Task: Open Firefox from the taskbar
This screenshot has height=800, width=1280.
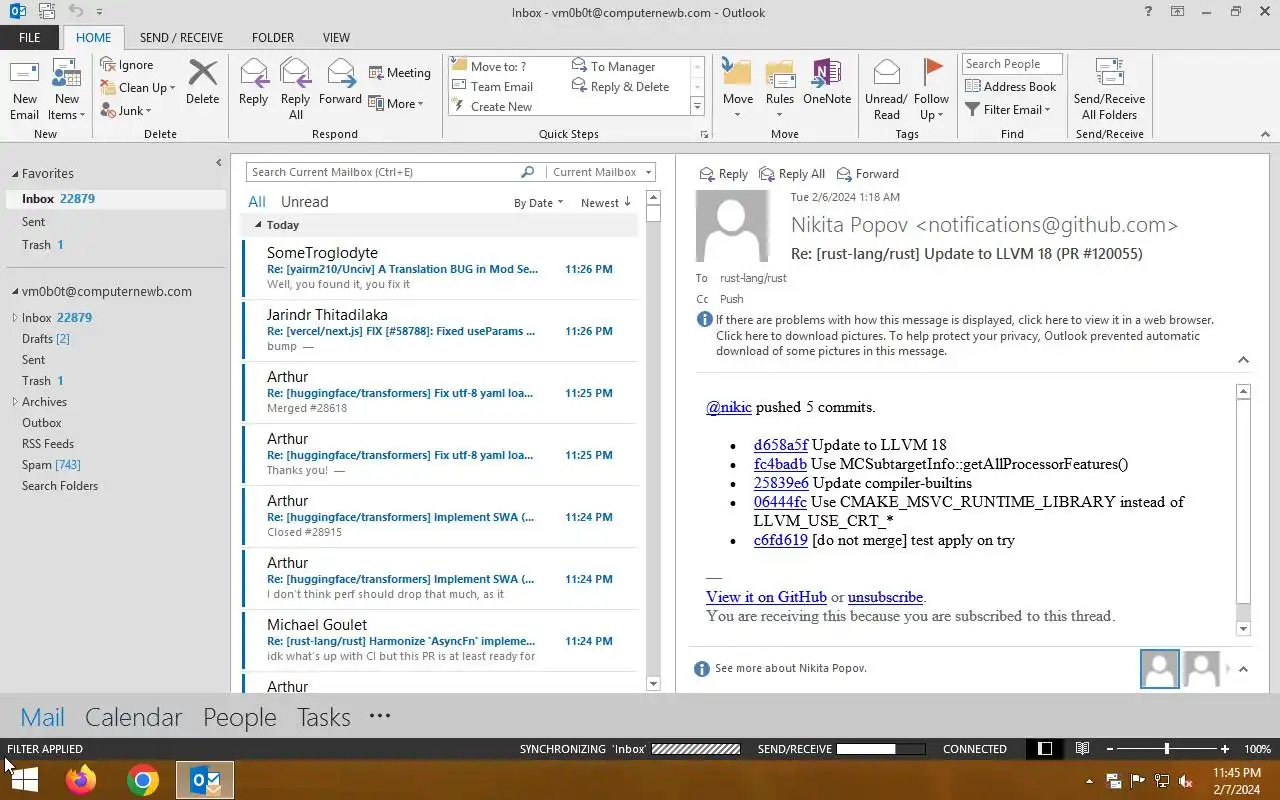Action: pos(81,780)
